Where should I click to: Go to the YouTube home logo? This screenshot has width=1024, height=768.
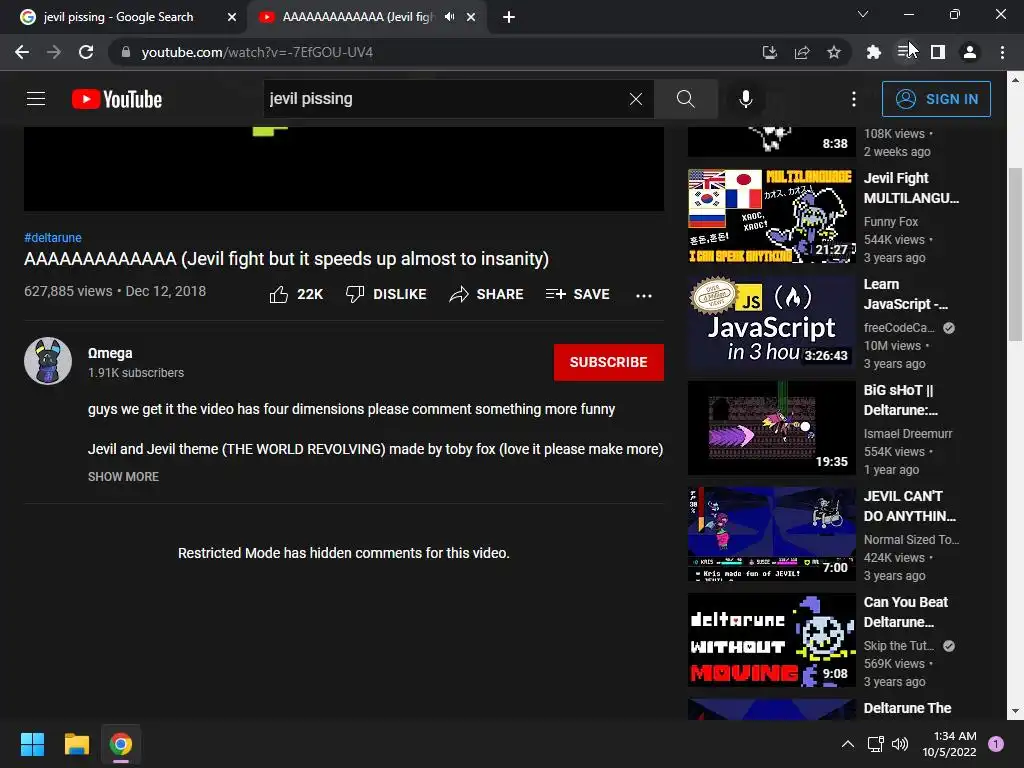point(117,99)
